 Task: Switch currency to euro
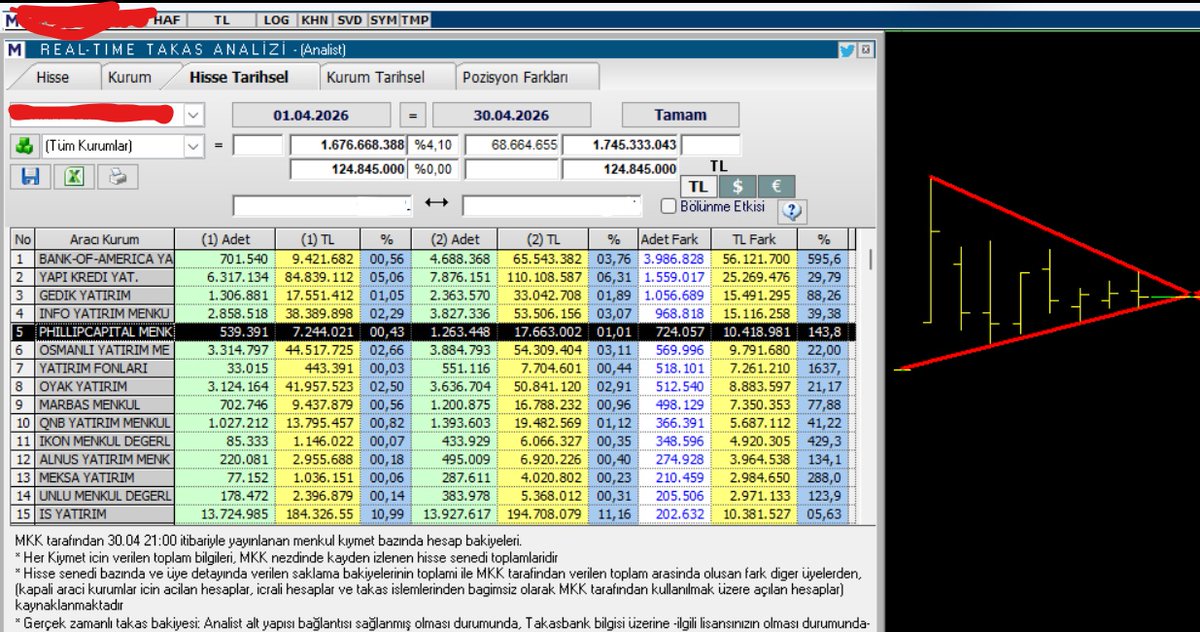[x=776, y=187]
